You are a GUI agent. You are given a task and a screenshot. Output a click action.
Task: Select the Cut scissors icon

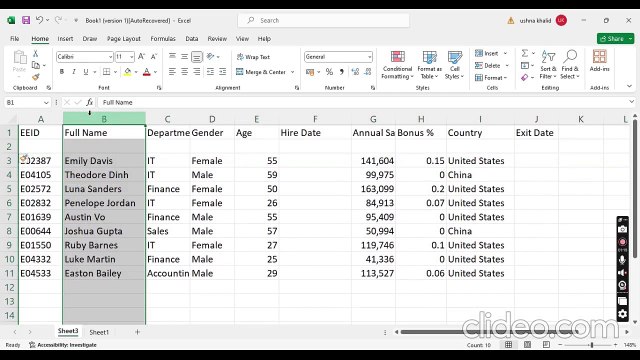pyautogui.click(x=36, y=53)
